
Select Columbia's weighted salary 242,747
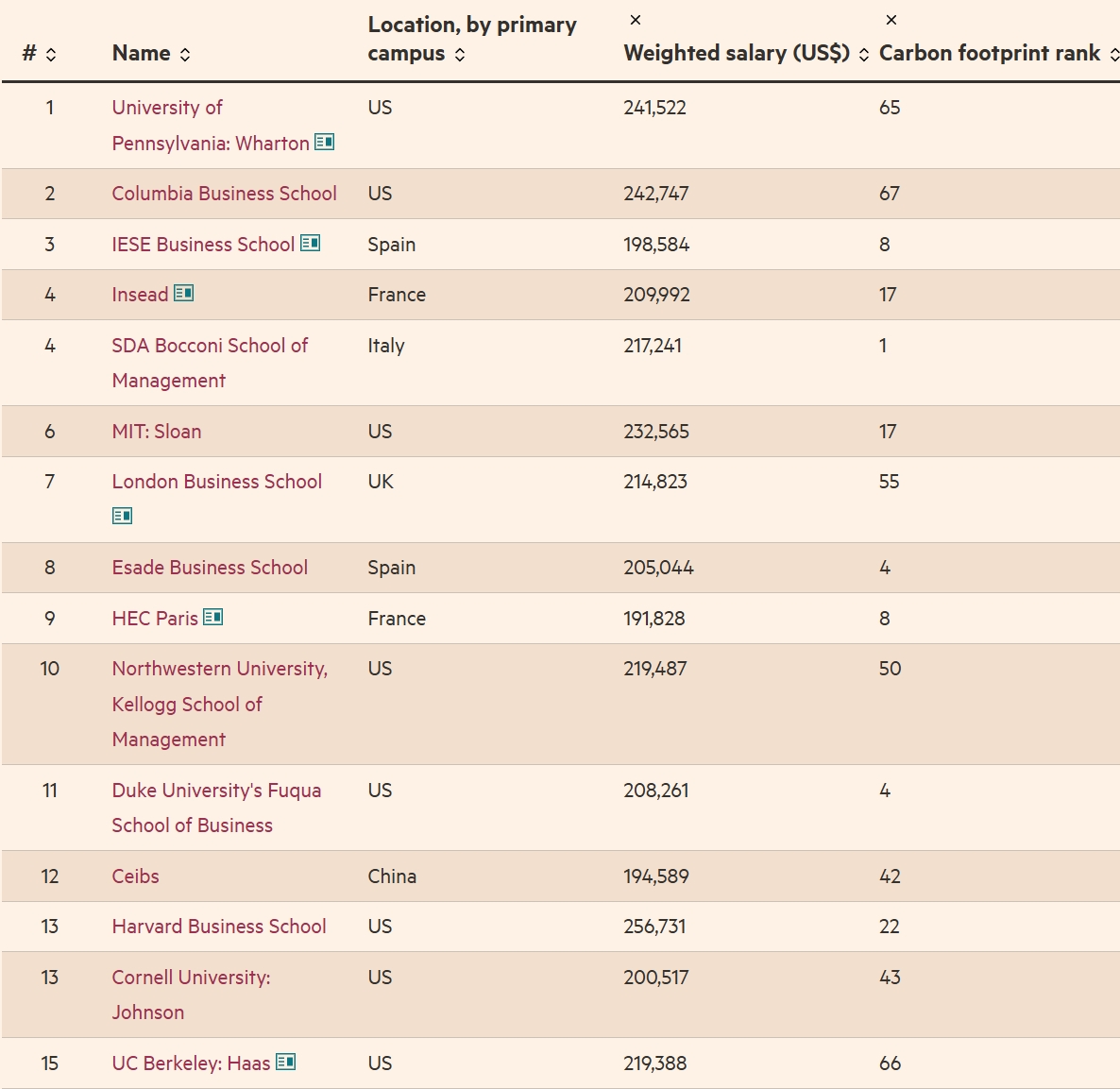(655, 194)
